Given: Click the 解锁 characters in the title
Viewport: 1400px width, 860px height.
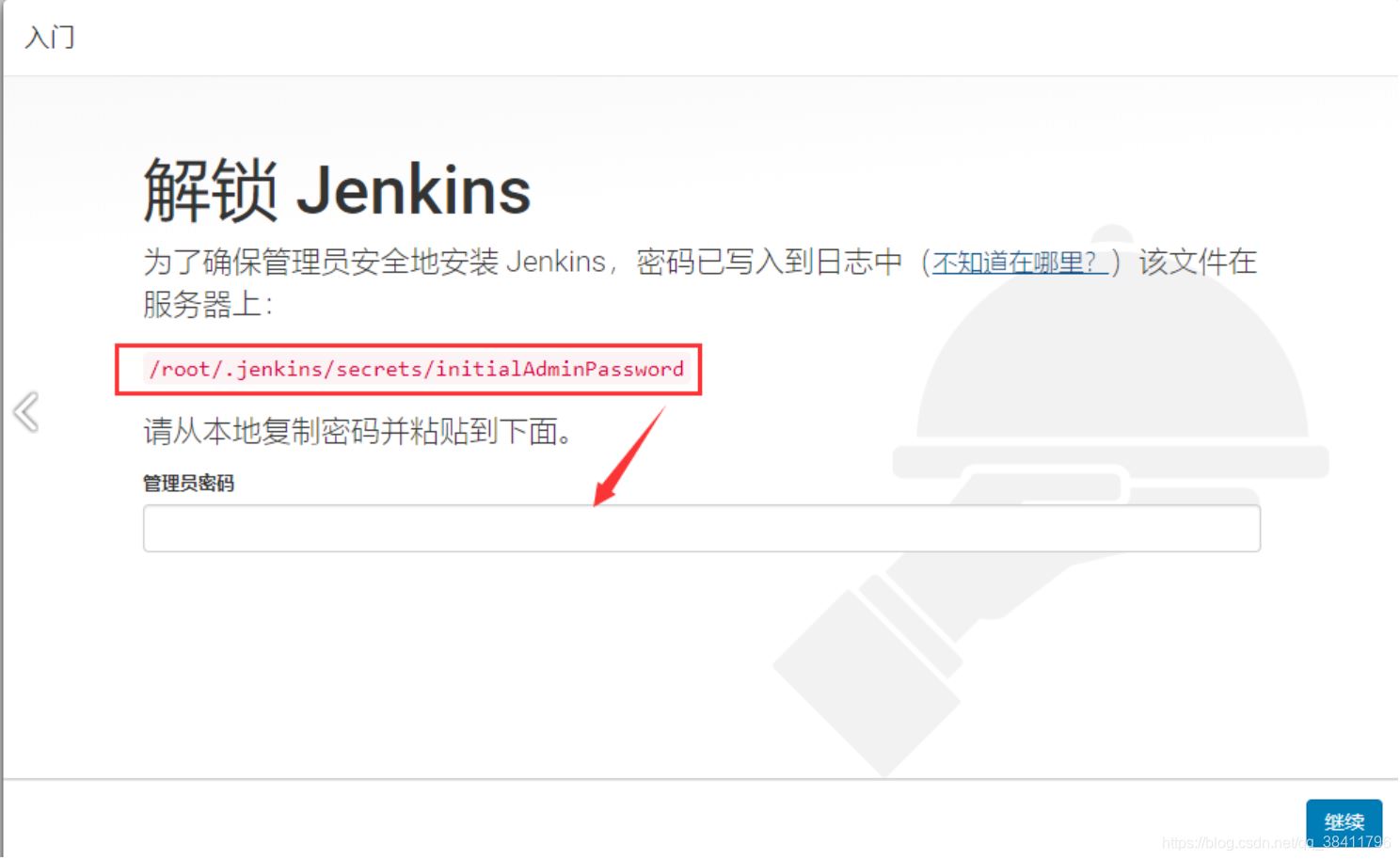Looking at the screenshot, I should (211, 190).
